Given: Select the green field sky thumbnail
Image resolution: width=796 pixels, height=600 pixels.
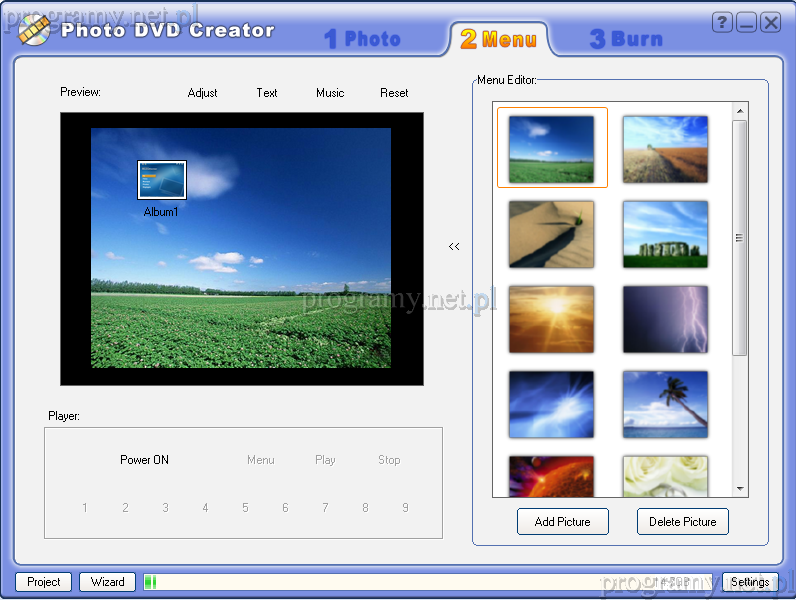Looking at the screenshot, I should click(551, 149).
